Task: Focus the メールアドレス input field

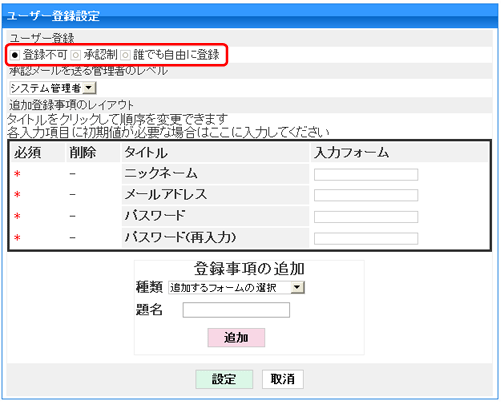Action: pos(366,195)
